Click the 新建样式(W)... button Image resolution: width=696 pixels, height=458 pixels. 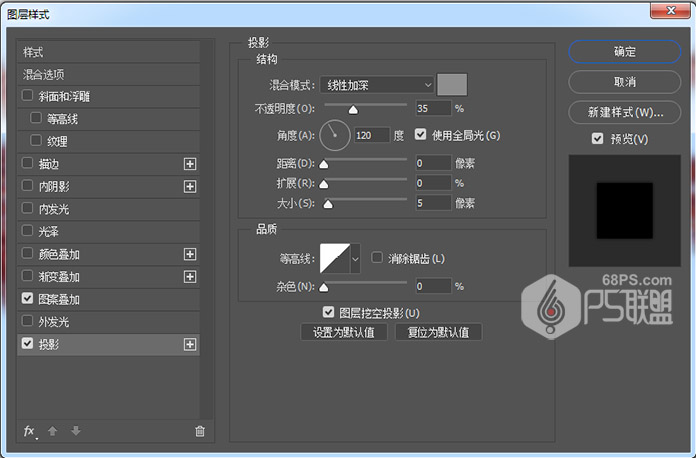(625, 112)
